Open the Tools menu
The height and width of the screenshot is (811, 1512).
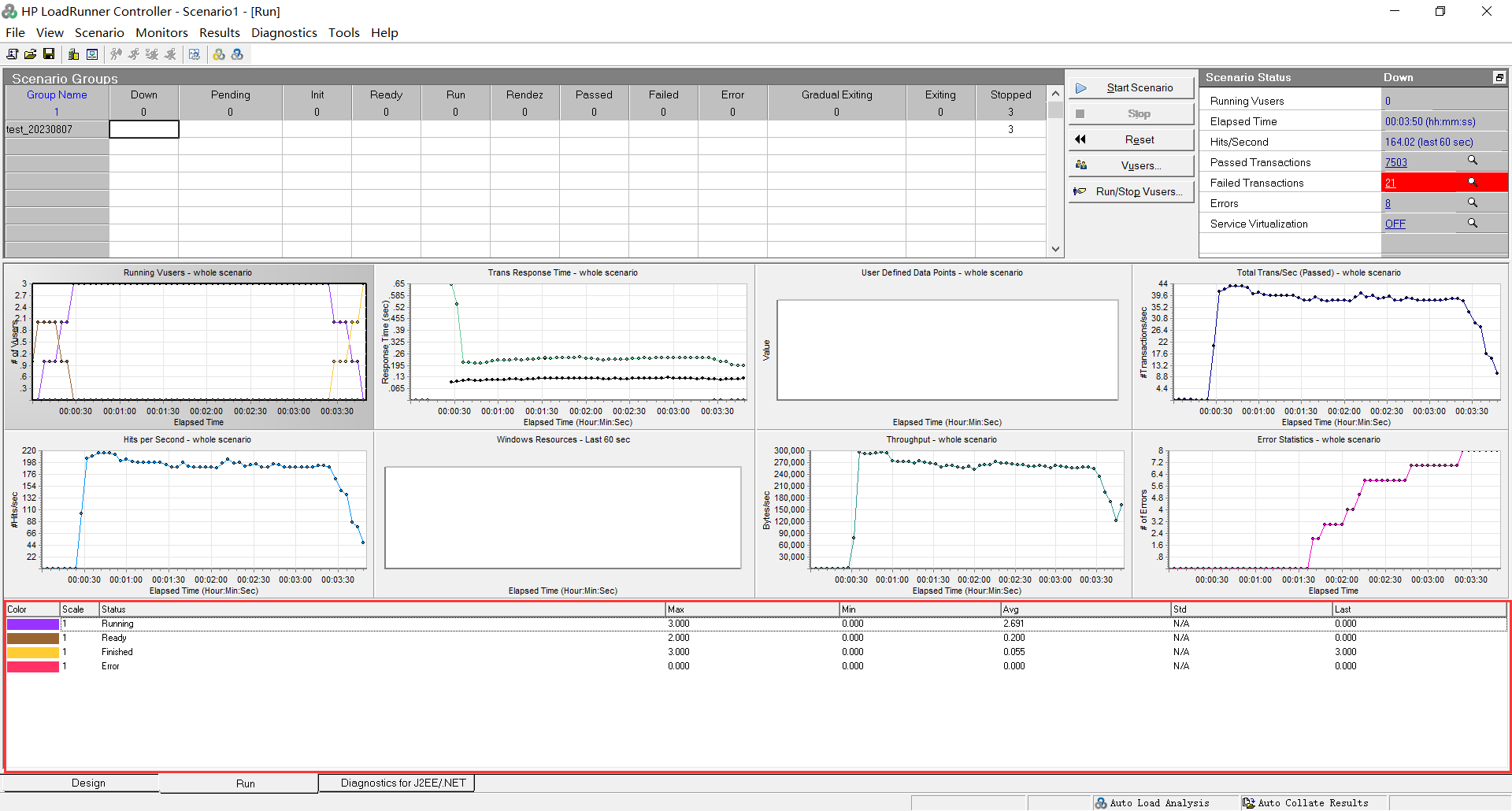point(344,32)
